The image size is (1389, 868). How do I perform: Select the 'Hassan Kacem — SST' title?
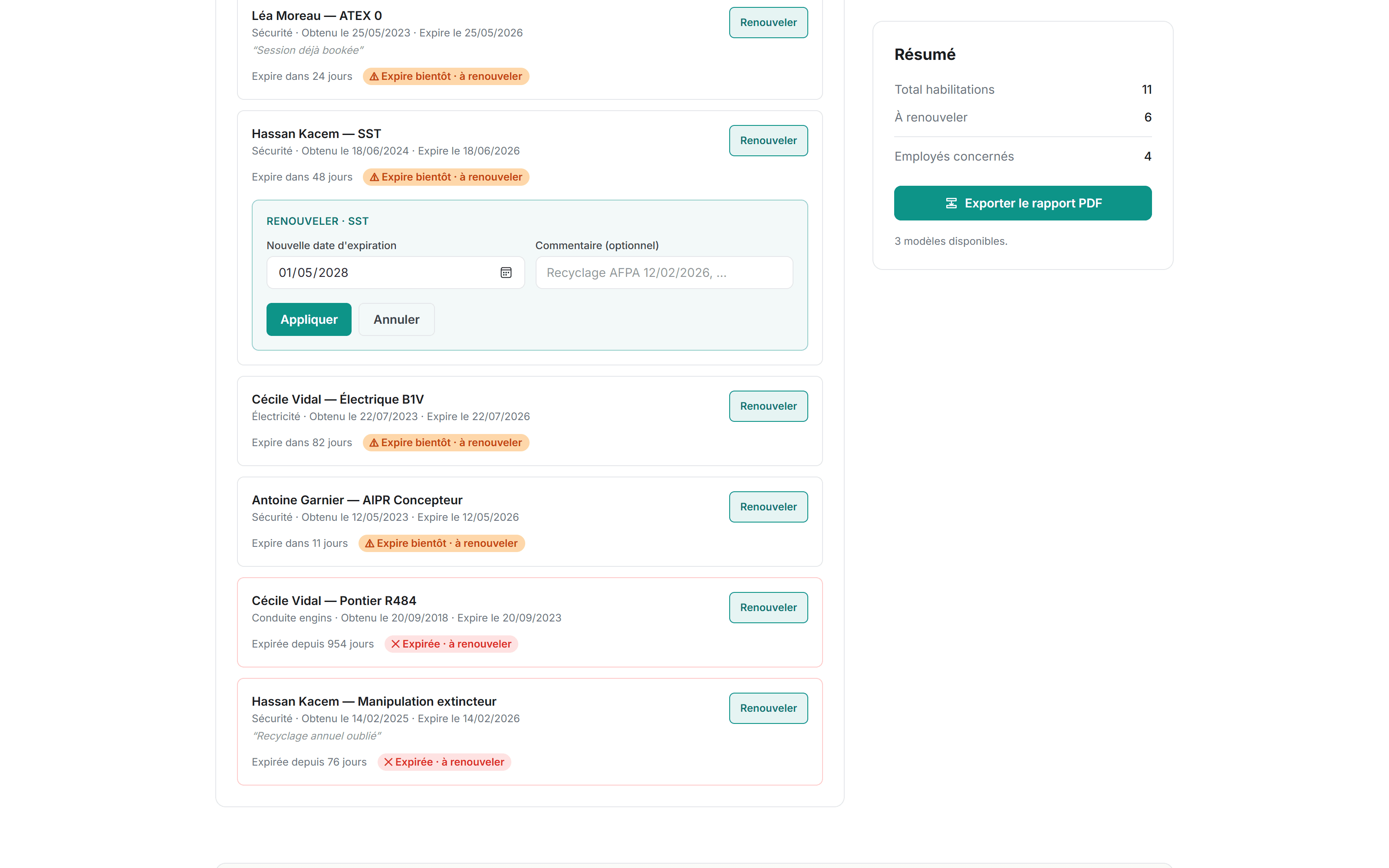coord(316,134)
